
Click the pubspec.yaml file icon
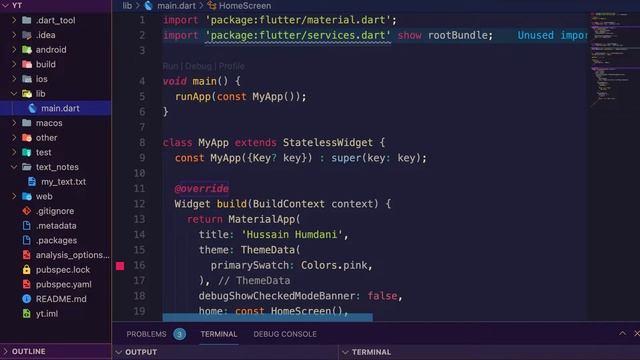pos(27,284)
